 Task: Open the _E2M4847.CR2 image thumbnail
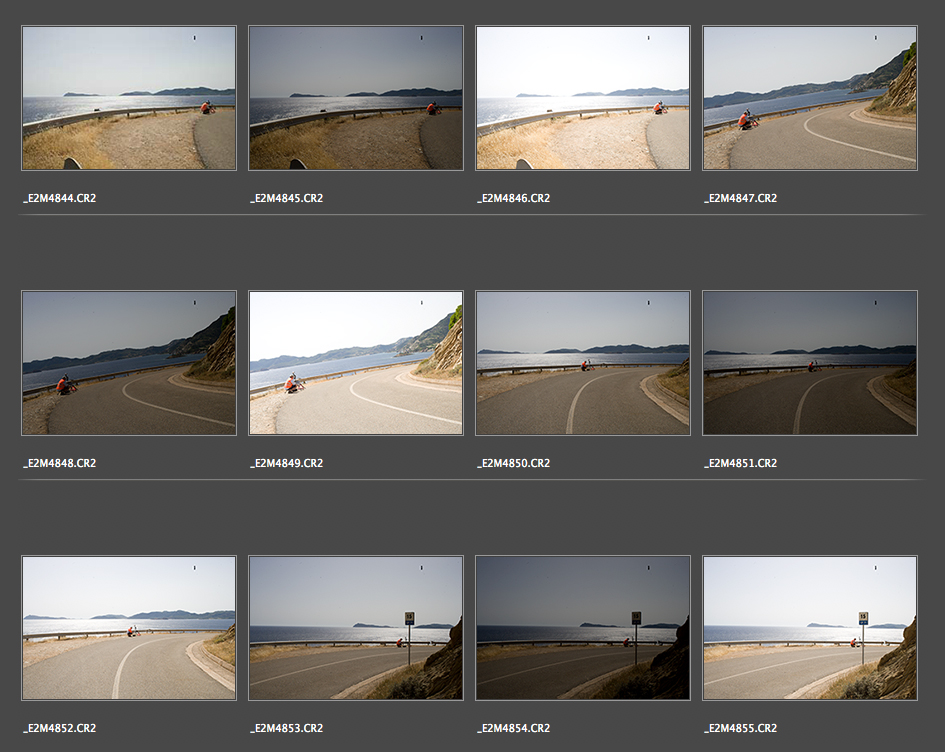click(809, 98)
